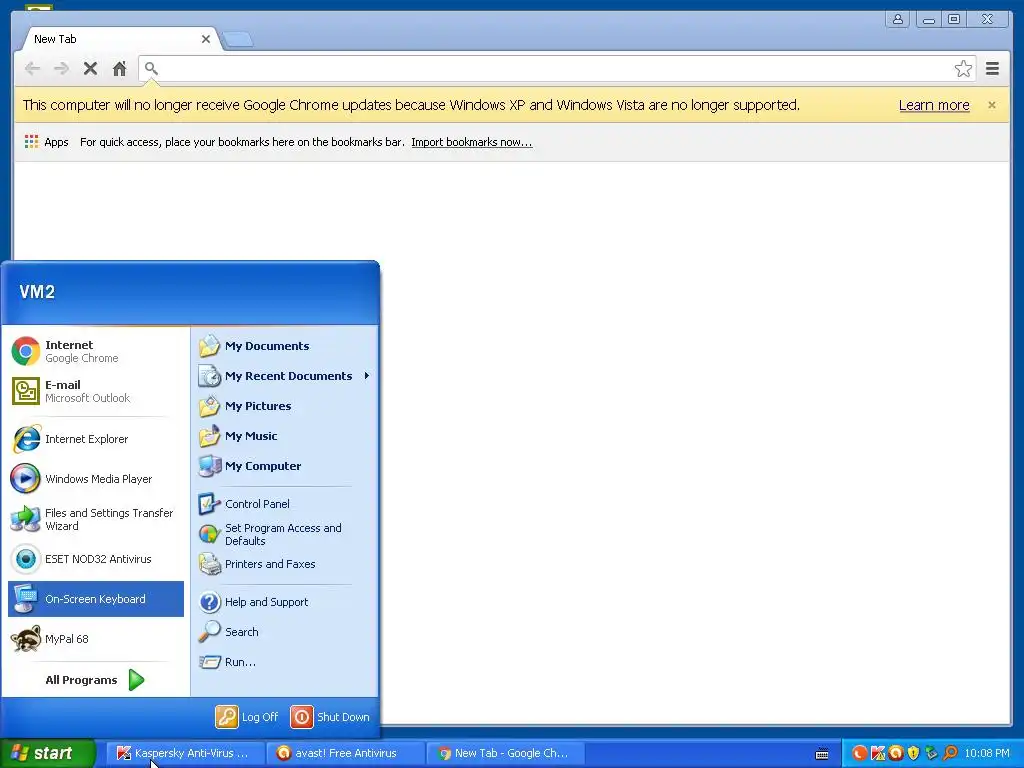The image size is (1024, 768).
Task: Click the orange crescent icon in system tray
Action: 859,754
